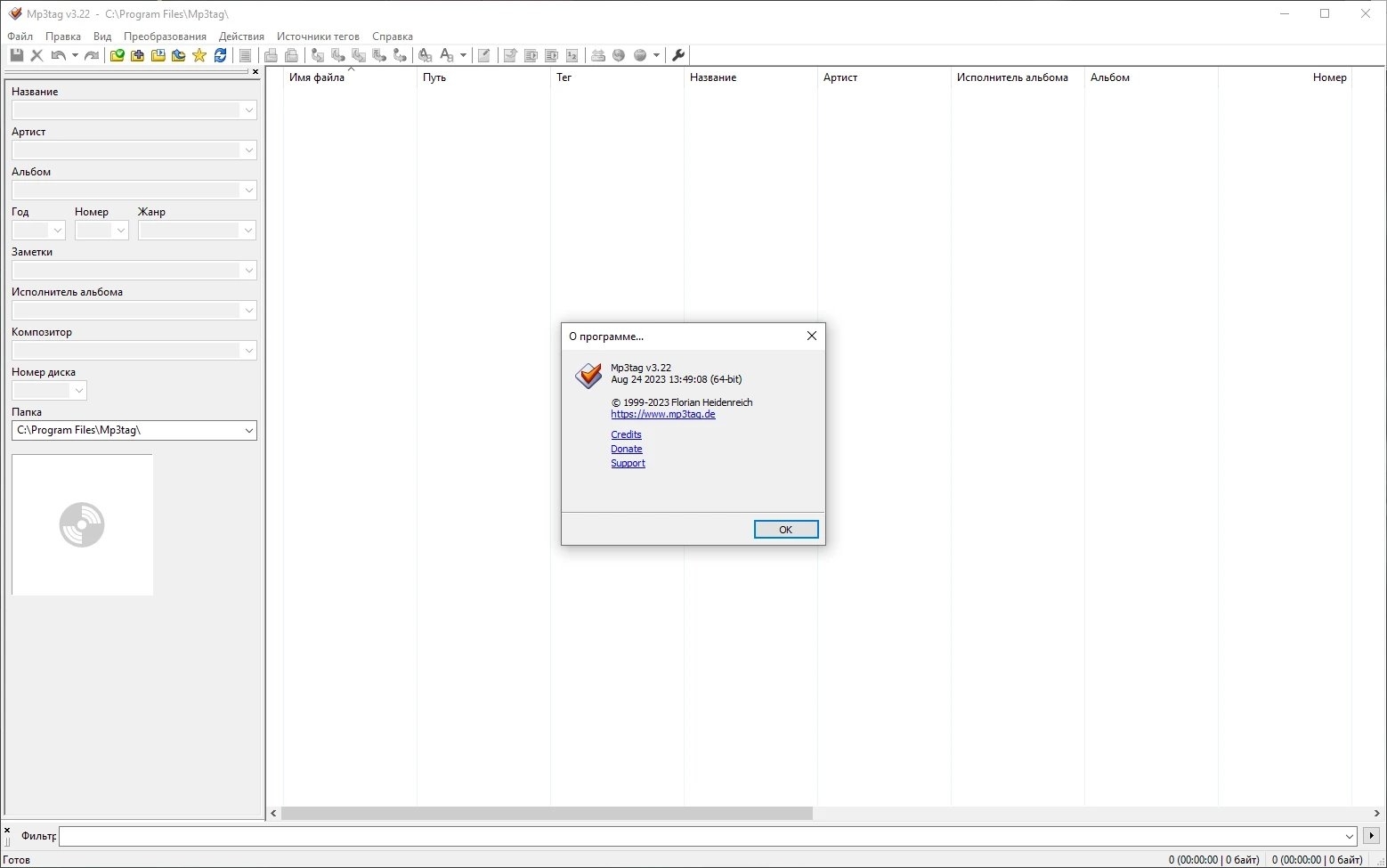This screenshot has height=868, width=1387.
Task: Expand the Год combo box
Action: click(x=58, y=231)
